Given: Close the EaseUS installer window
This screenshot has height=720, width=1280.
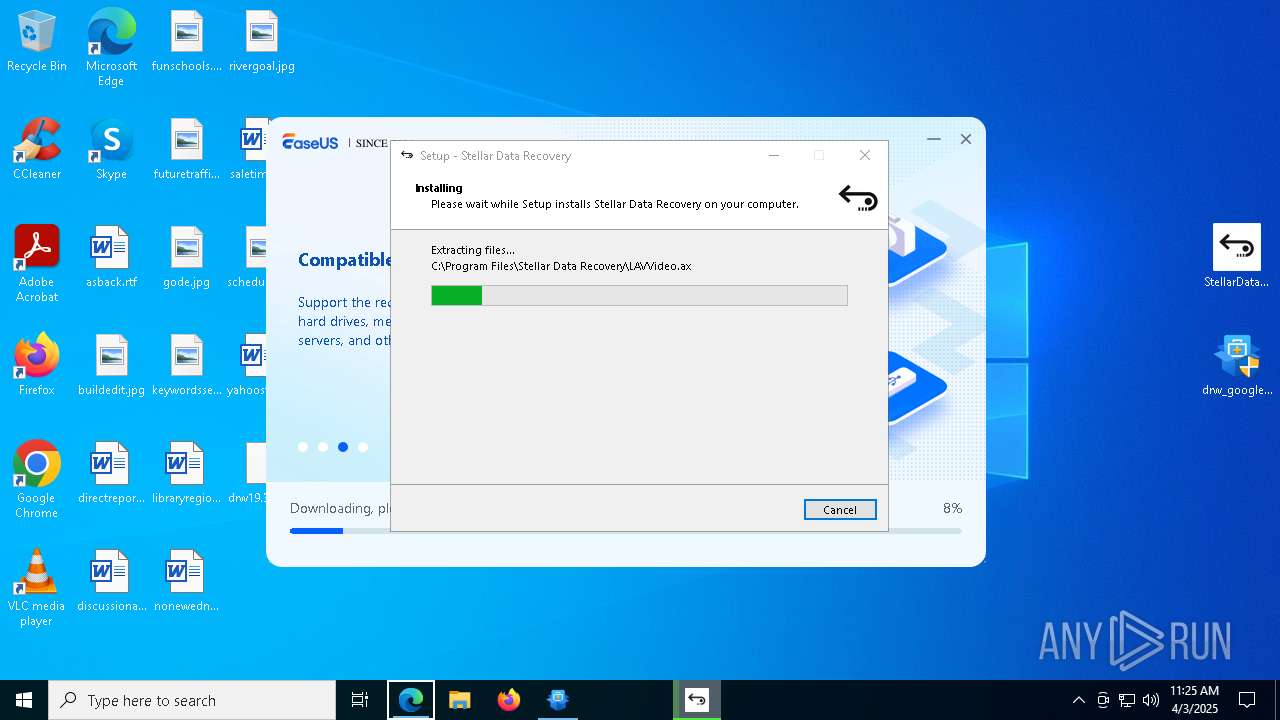Looking at the screenshot, I should tap(966, 139).
